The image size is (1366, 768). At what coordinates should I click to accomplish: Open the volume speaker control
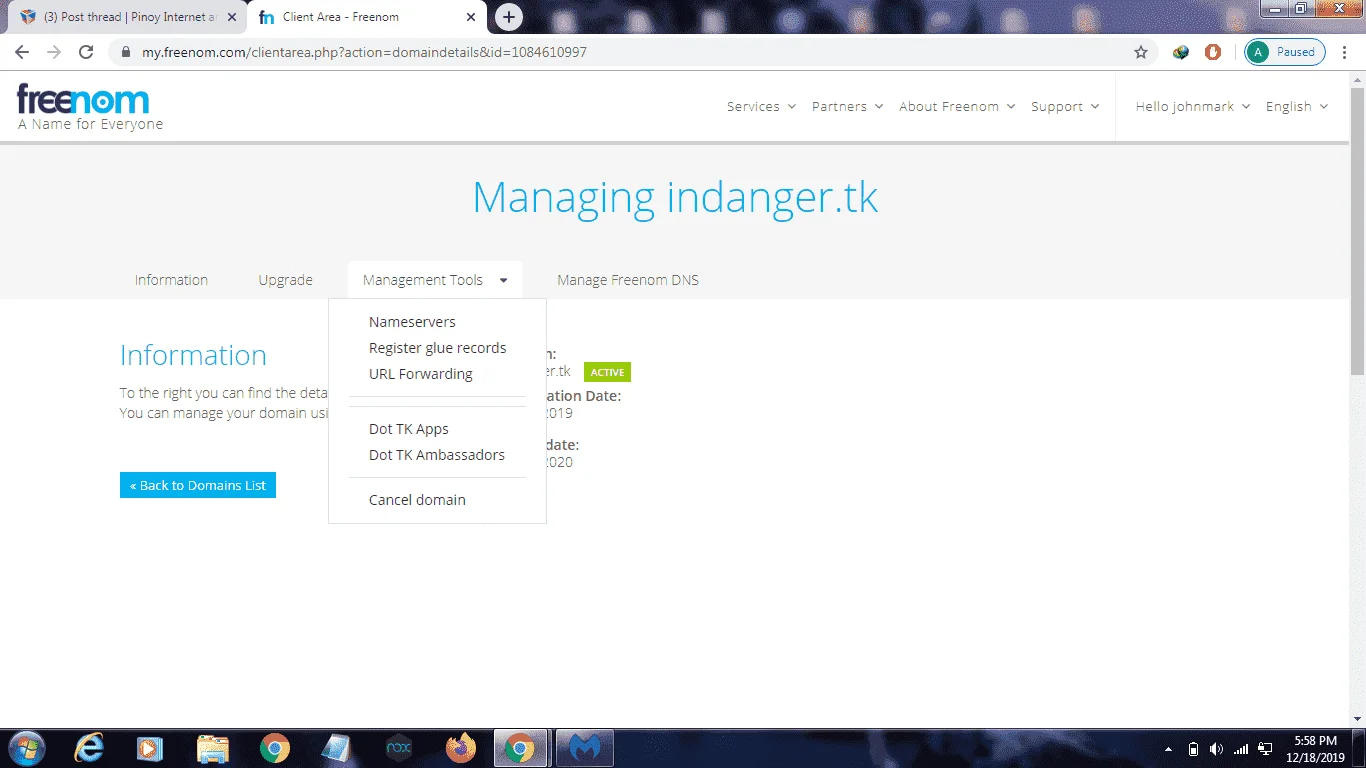[1216, 749]
